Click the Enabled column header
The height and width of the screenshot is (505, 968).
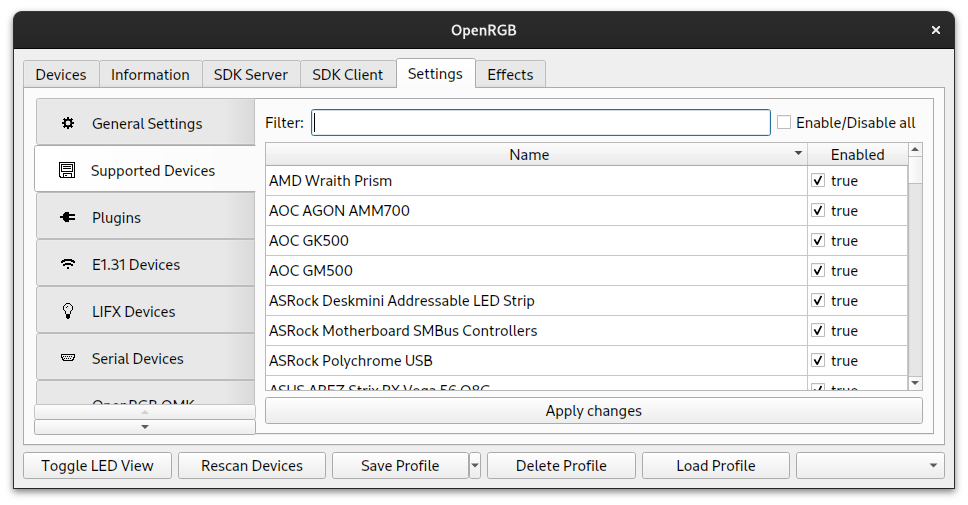857,154
